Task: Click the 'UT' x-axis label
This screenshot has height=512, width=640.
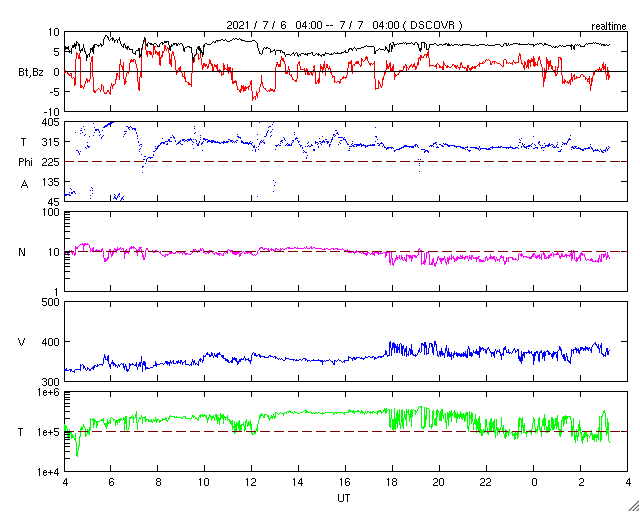Action: point(343,498)
